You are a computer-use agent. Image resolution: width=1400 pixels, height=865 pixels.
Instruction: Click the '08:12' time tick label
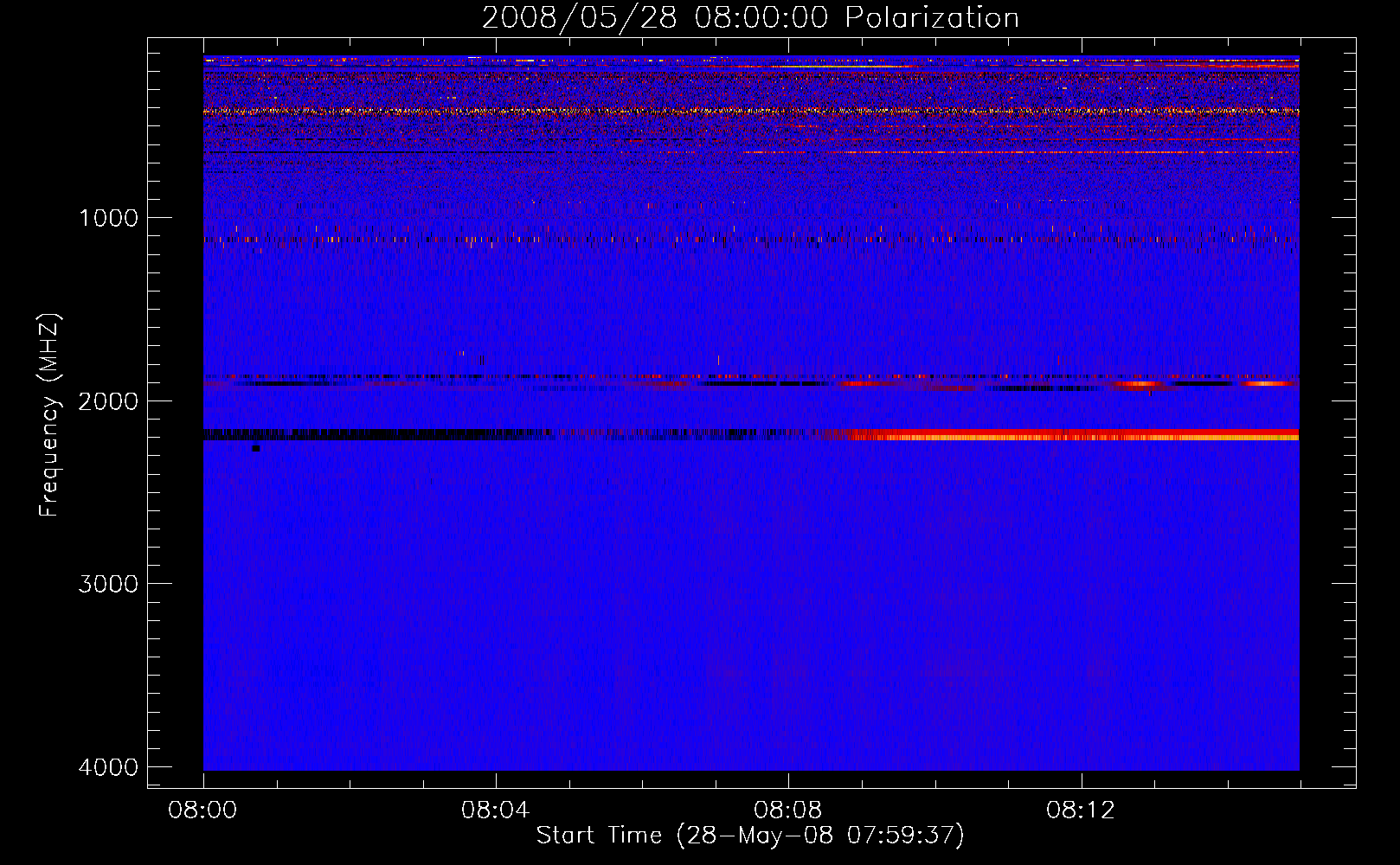[1081, 811]
